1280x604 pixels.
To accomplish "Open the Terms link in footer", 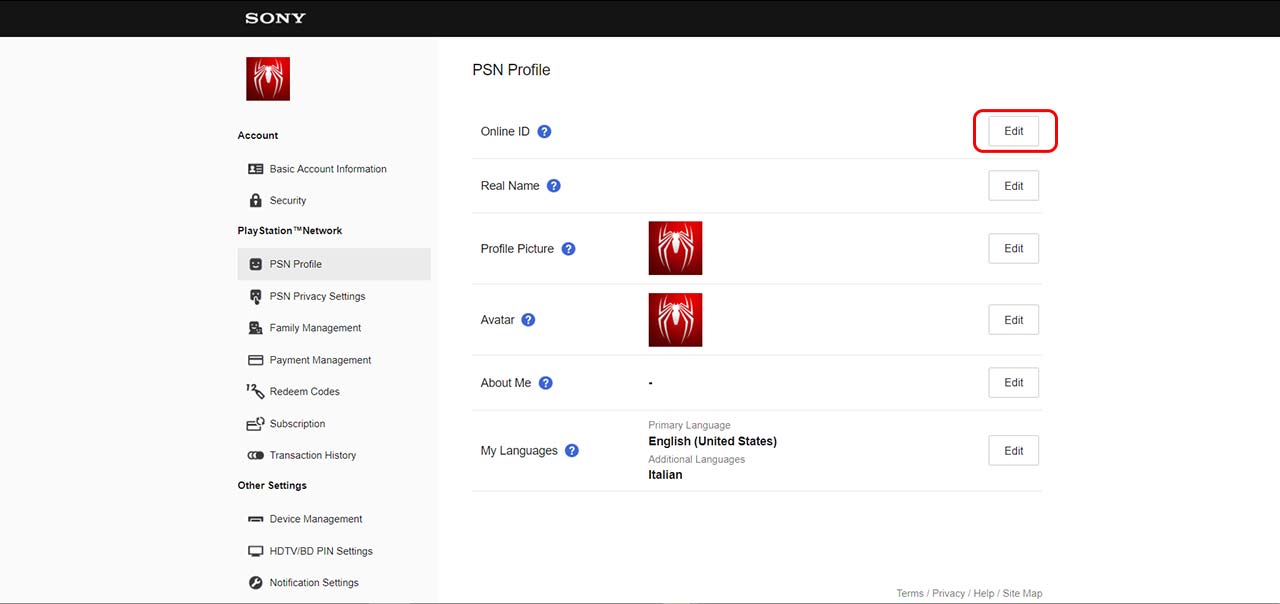I will [x=910, y=594].
